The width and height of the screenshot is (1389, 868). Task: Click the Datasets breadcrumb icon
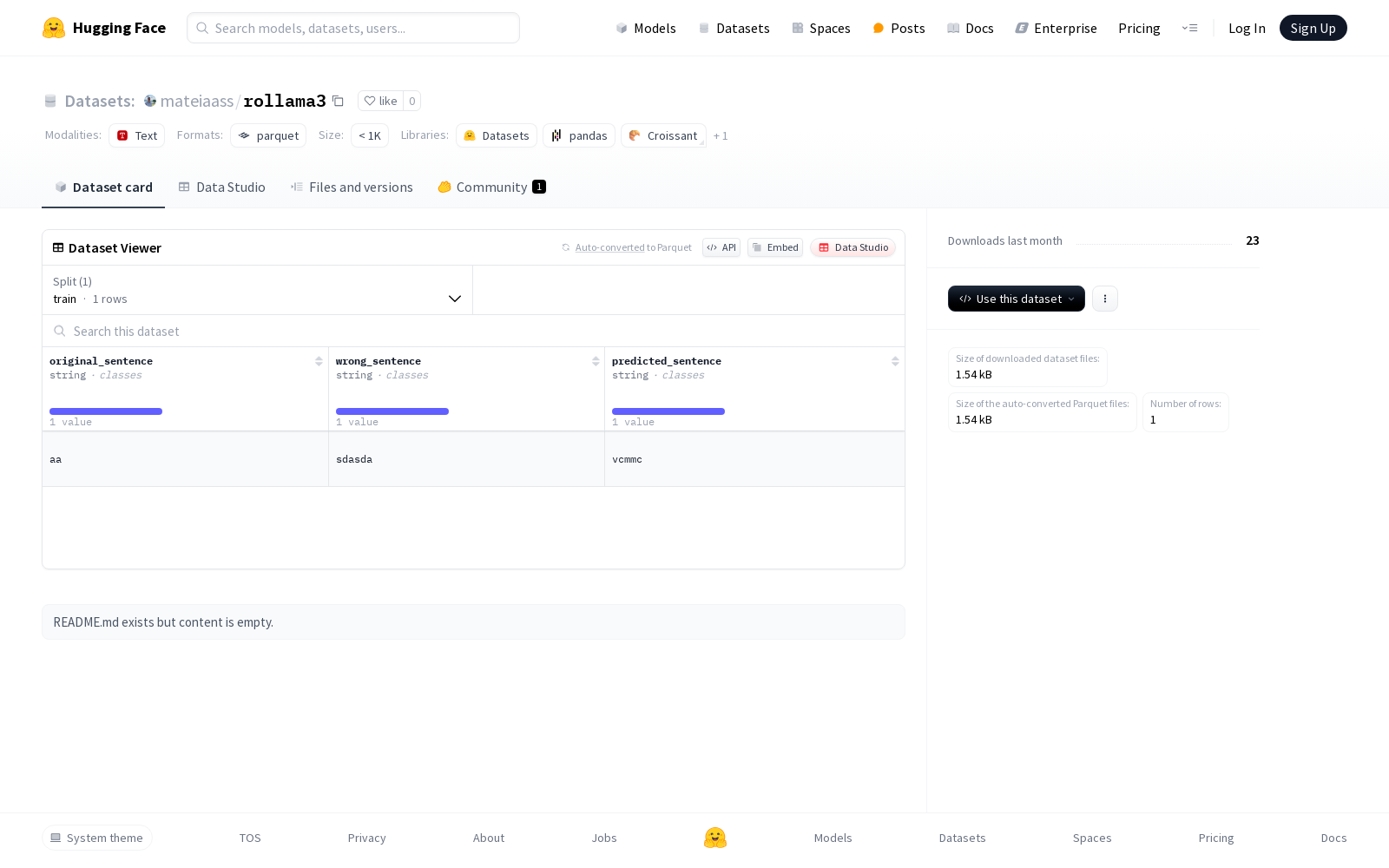[x=50, y=102]
